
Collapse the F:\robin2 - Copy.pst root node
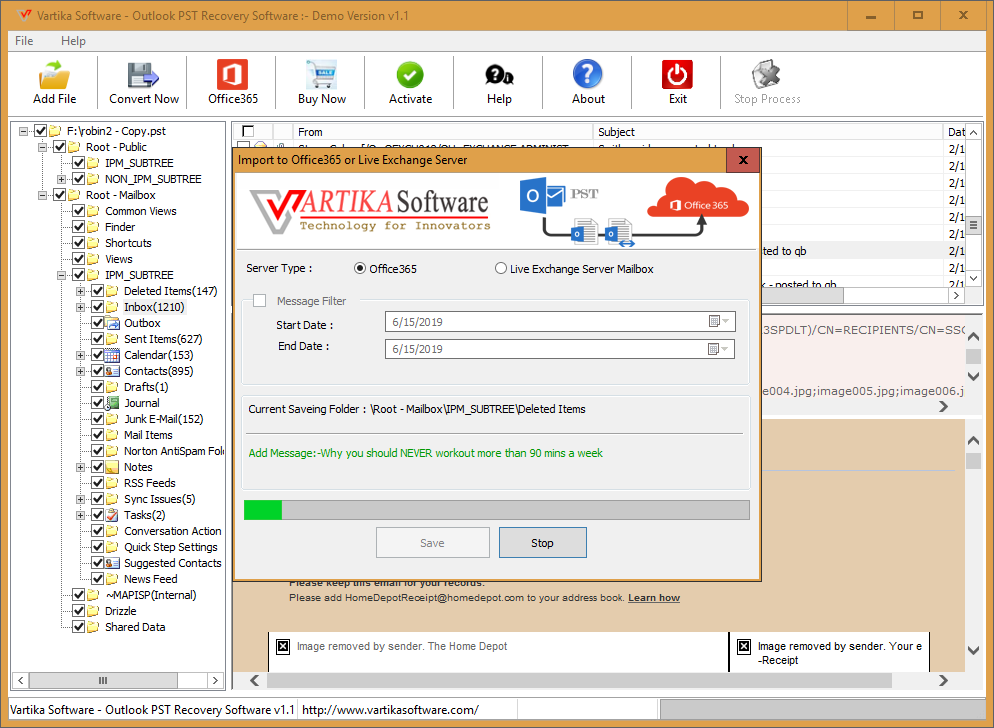pyautogui.click(x=23, y=131)
